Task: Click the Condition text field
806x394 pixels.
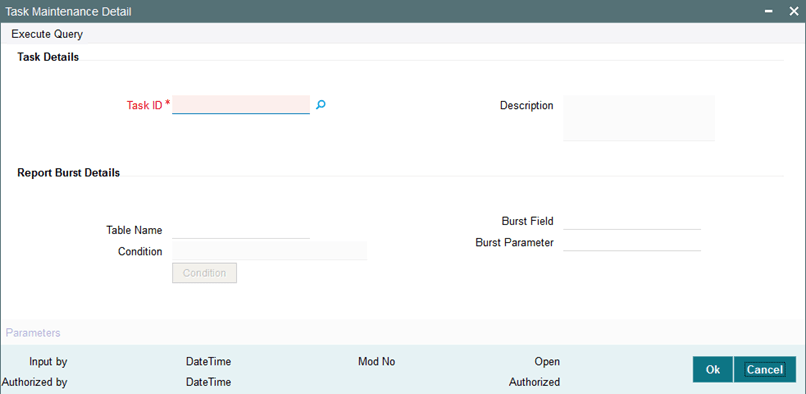Action: tap(270, 251)
